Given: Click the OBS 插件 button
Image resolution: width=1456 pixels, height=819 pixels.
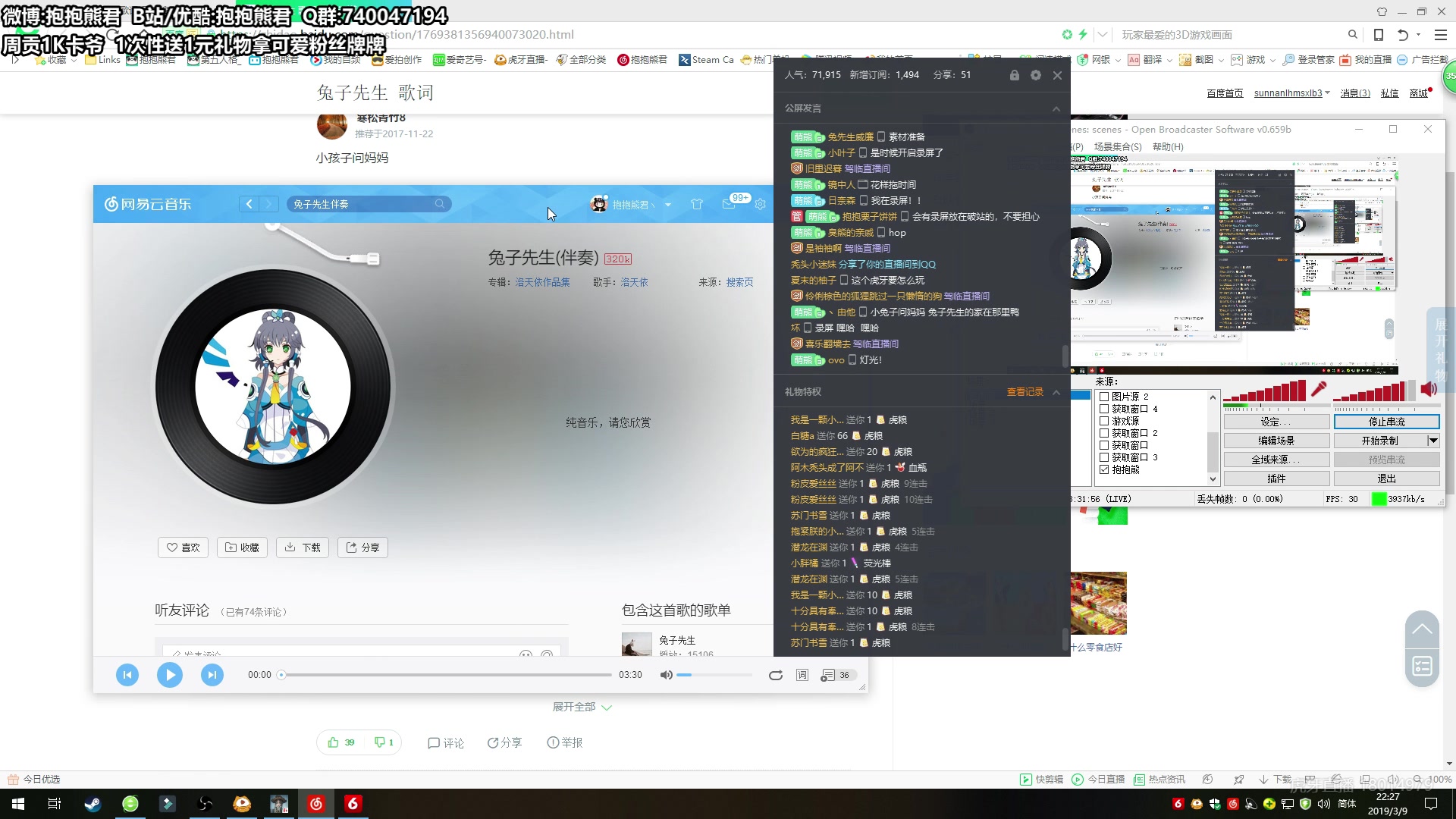Looking at the screenshot, I should 1276,478.
